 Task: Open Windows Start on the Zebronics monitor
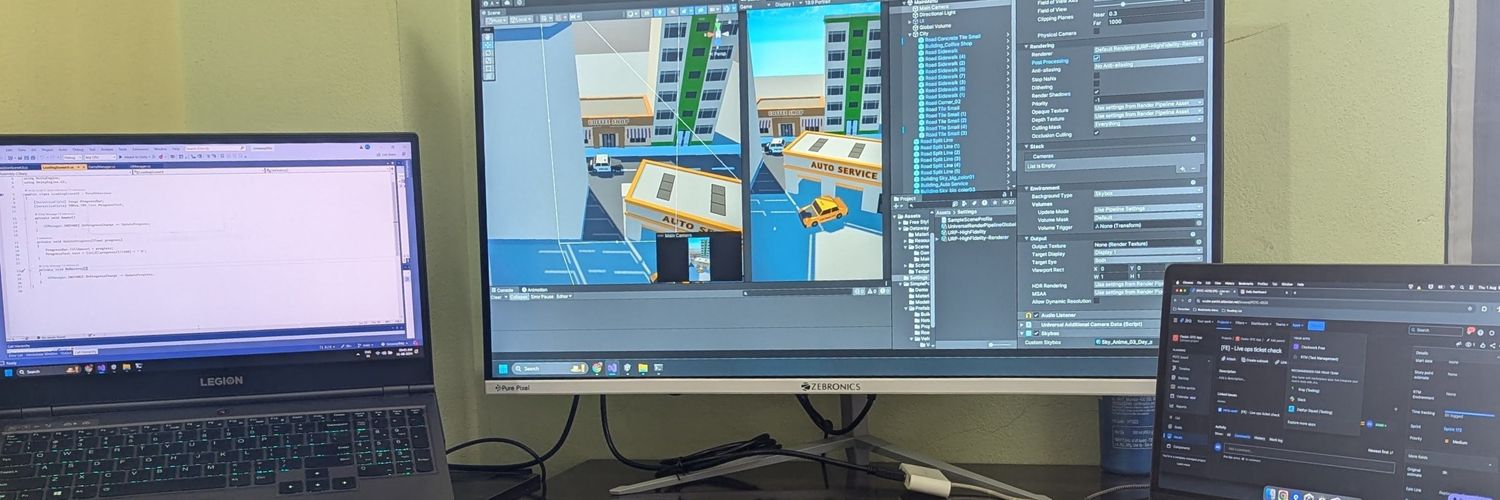click(x=503, y=369)
